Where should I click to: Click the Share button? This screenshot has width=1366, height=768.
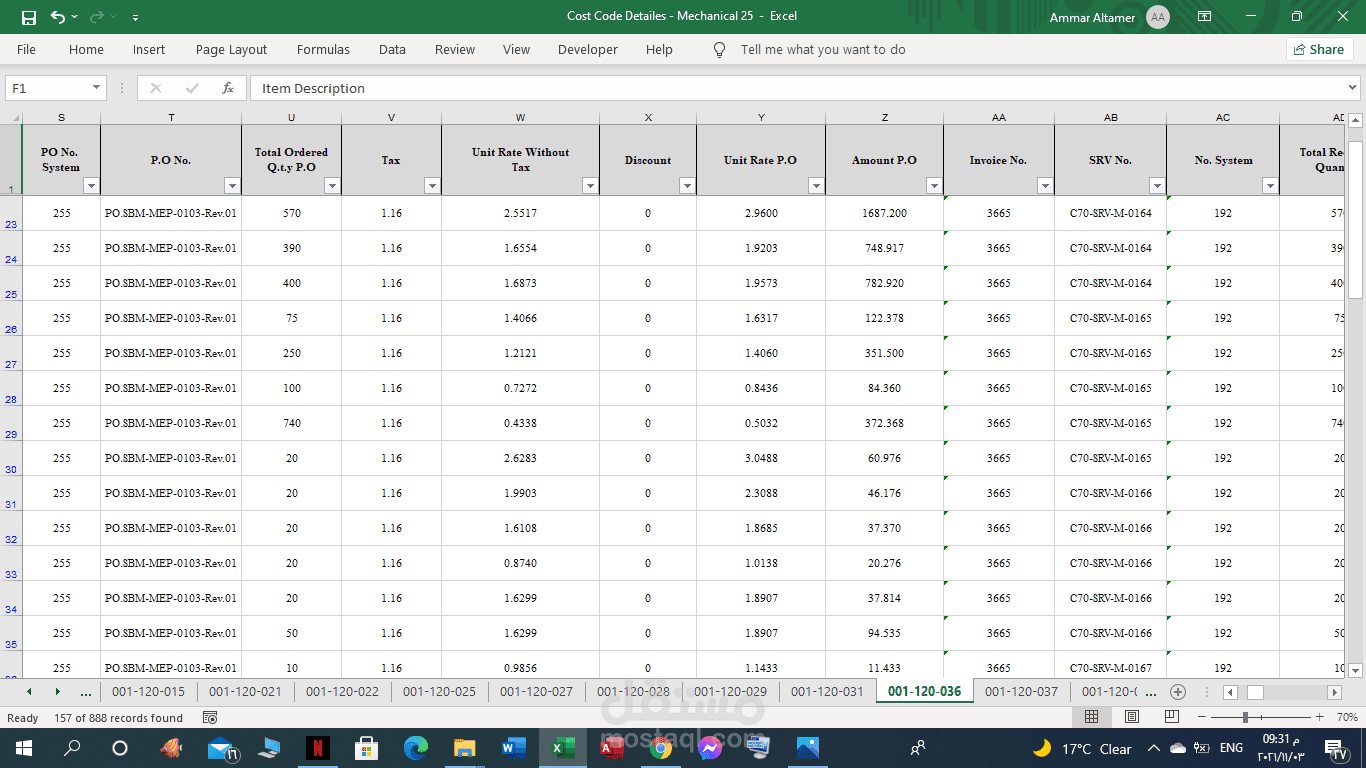click(x=1319, y=49)
